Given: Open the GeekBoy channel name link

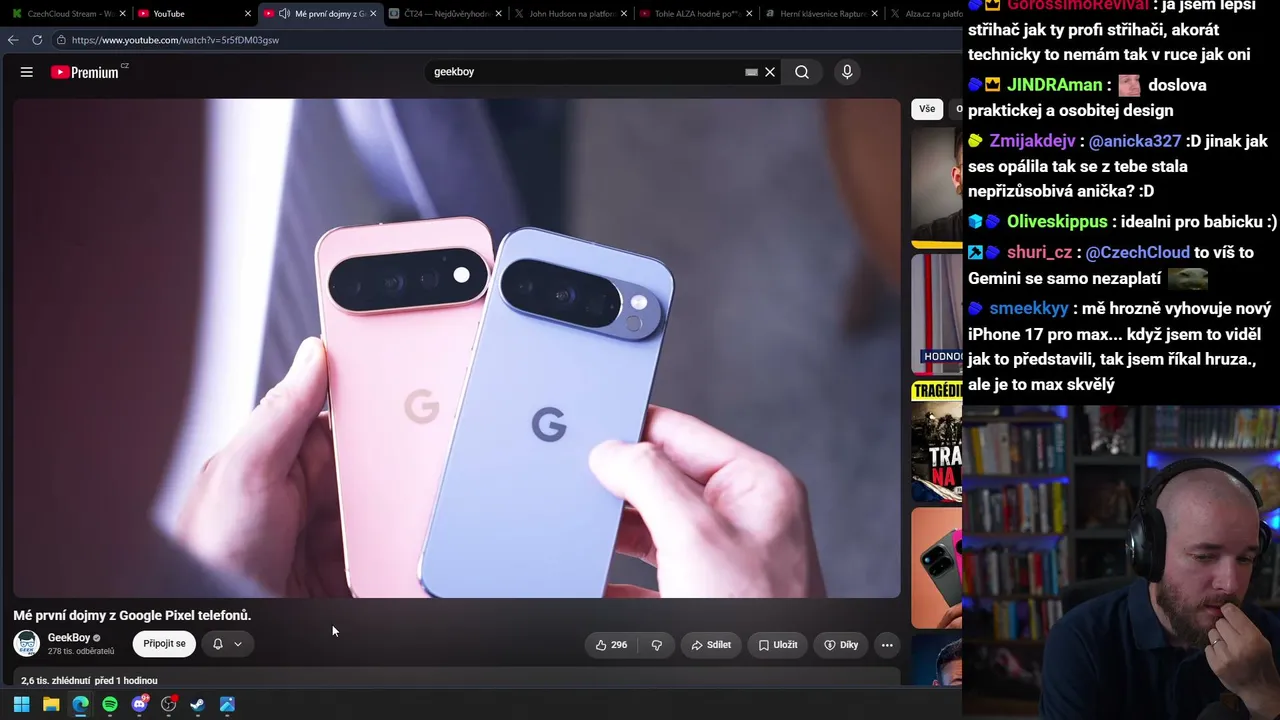Looking at the screenshot, I should [x=69, y=638].
